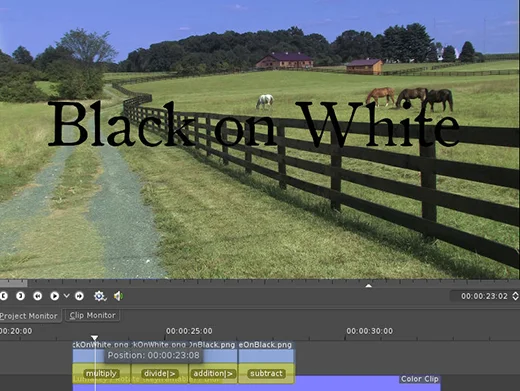Select the divide transition clip
Viewport: 520px width, 391px height.
tap(160, 374)
